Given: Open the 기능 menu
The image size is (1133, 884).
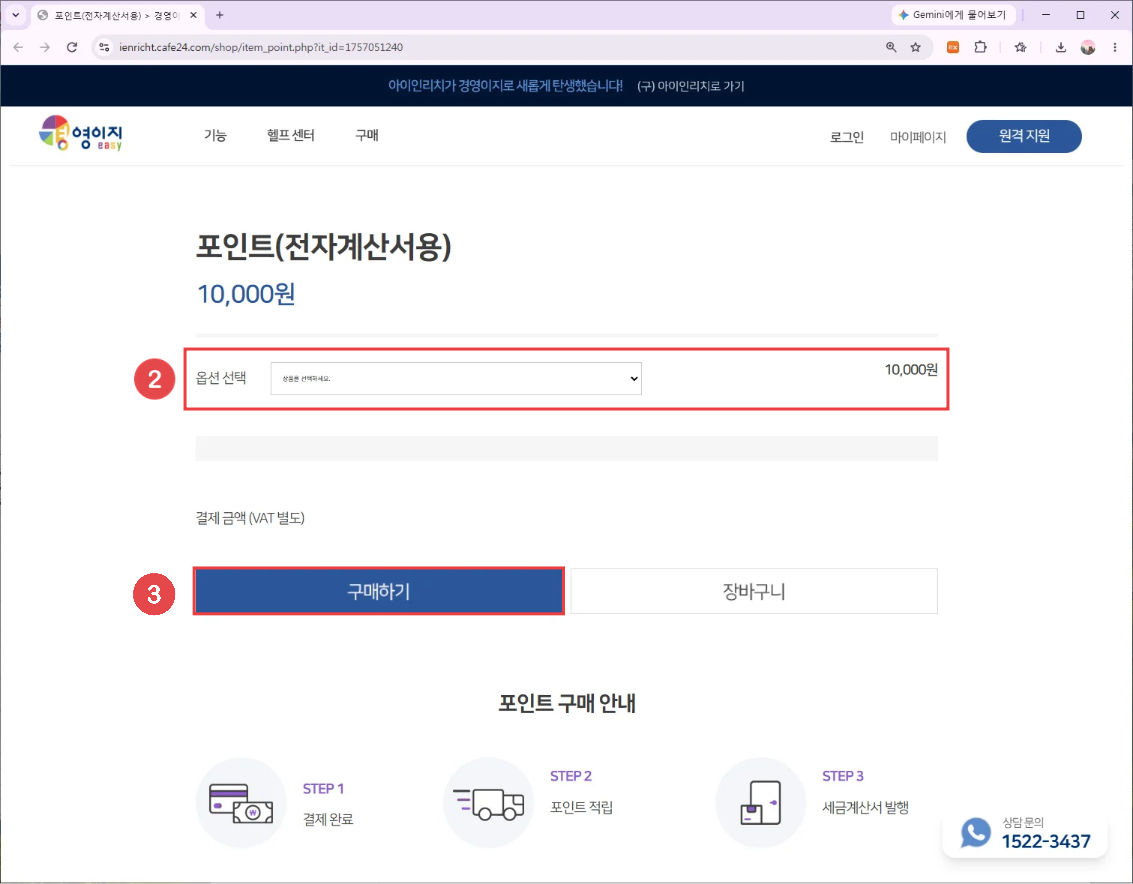Looking at the screenshot, I should (215, 135).
